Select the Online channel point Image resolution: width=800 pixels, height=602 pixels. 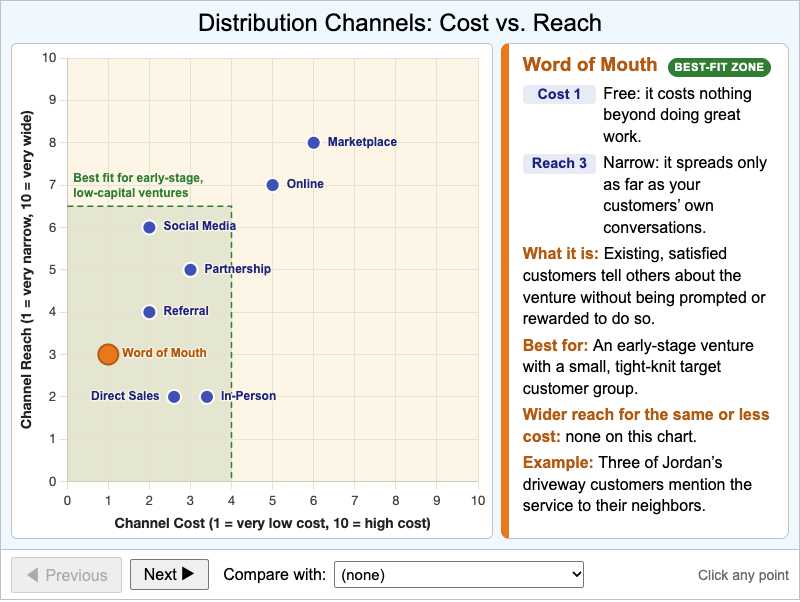pyautogui.click(x=272, y=185)
